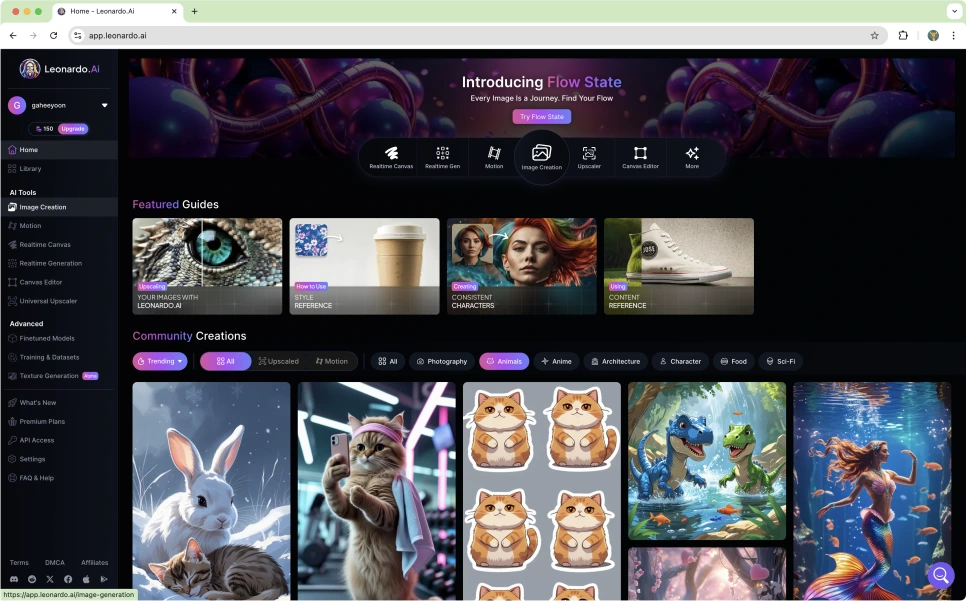Open the Style Reference guide card

365,266
